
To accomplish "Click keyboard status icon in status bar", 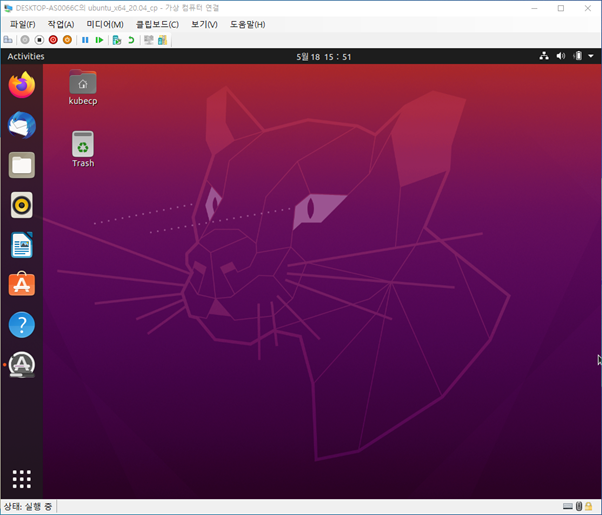I will 568,507.
